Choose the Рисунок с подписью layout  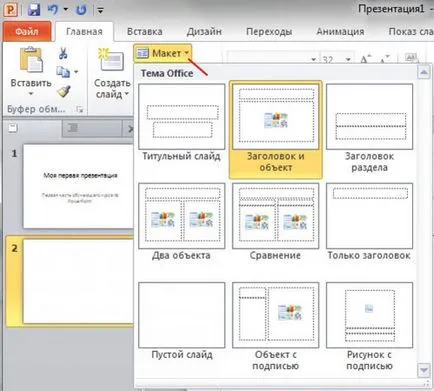369,327
